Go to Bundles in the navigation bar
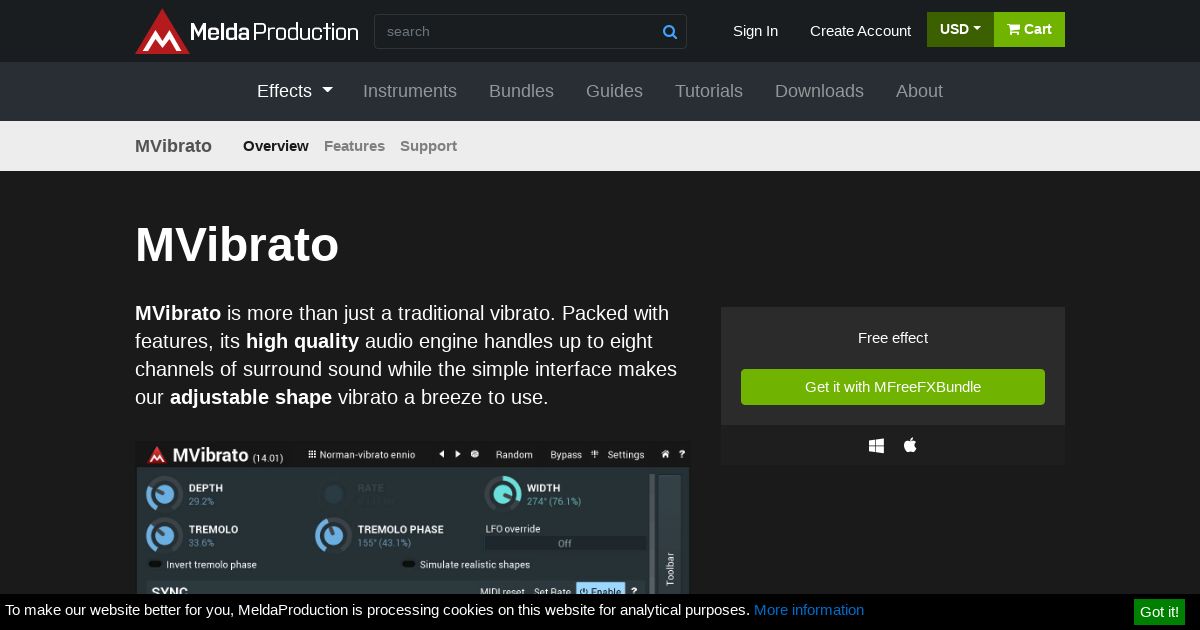Viewport: 1200px width, 630px height. coord(521,91)
